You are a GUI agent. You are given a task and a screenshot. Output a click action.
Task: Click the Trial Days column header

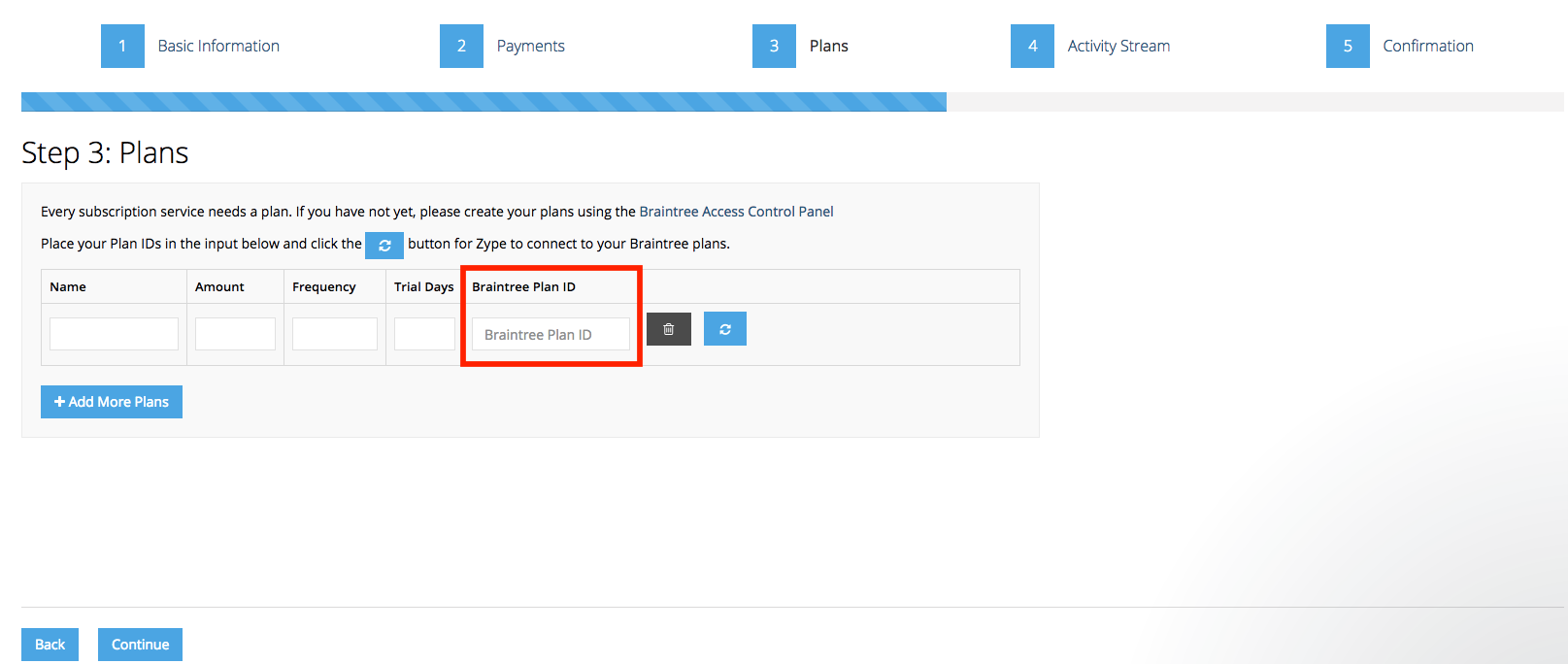(x=424, y=286)
